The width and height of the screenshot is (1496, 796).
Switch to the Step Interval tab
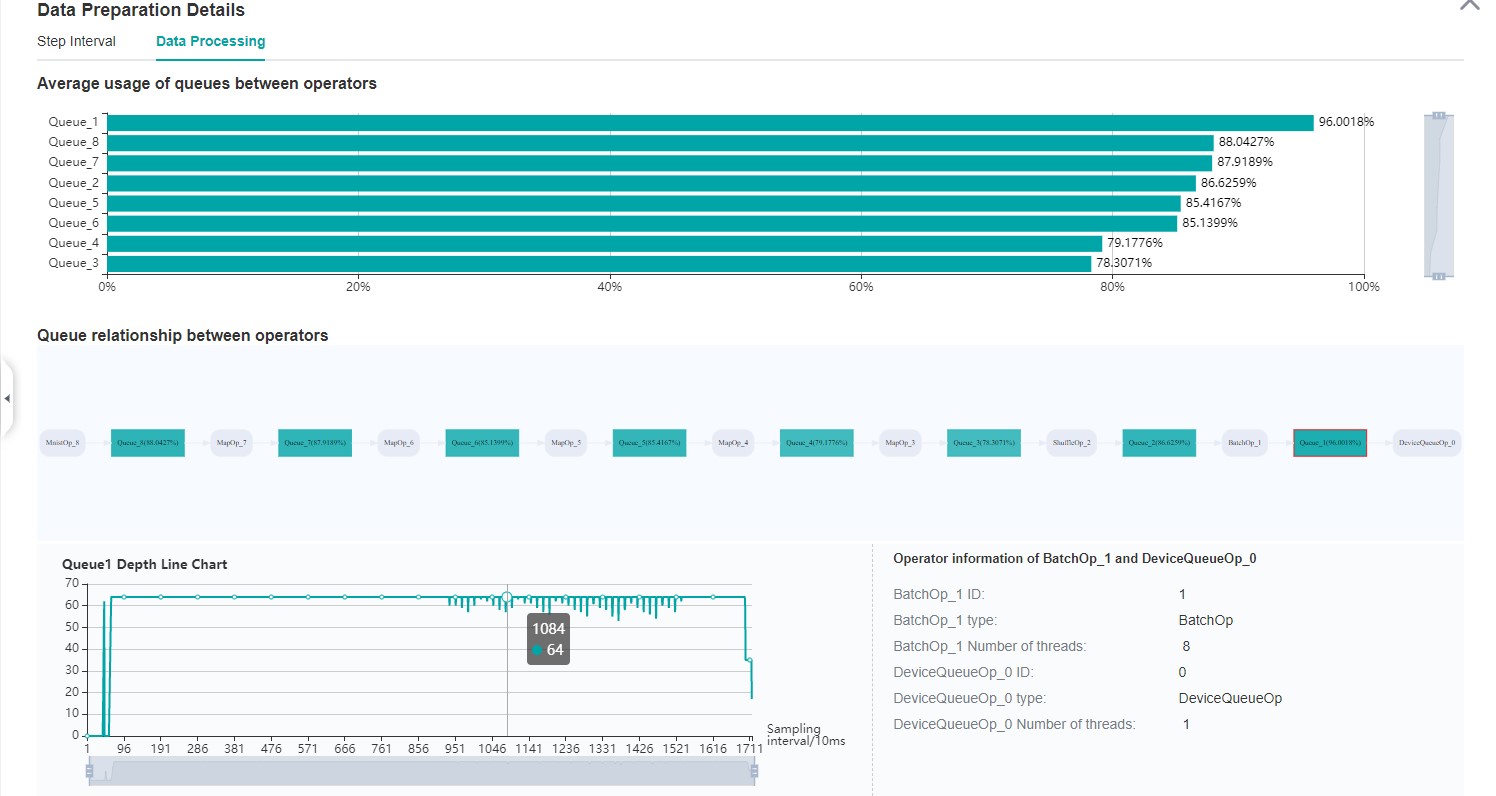(x=76, y=42)
